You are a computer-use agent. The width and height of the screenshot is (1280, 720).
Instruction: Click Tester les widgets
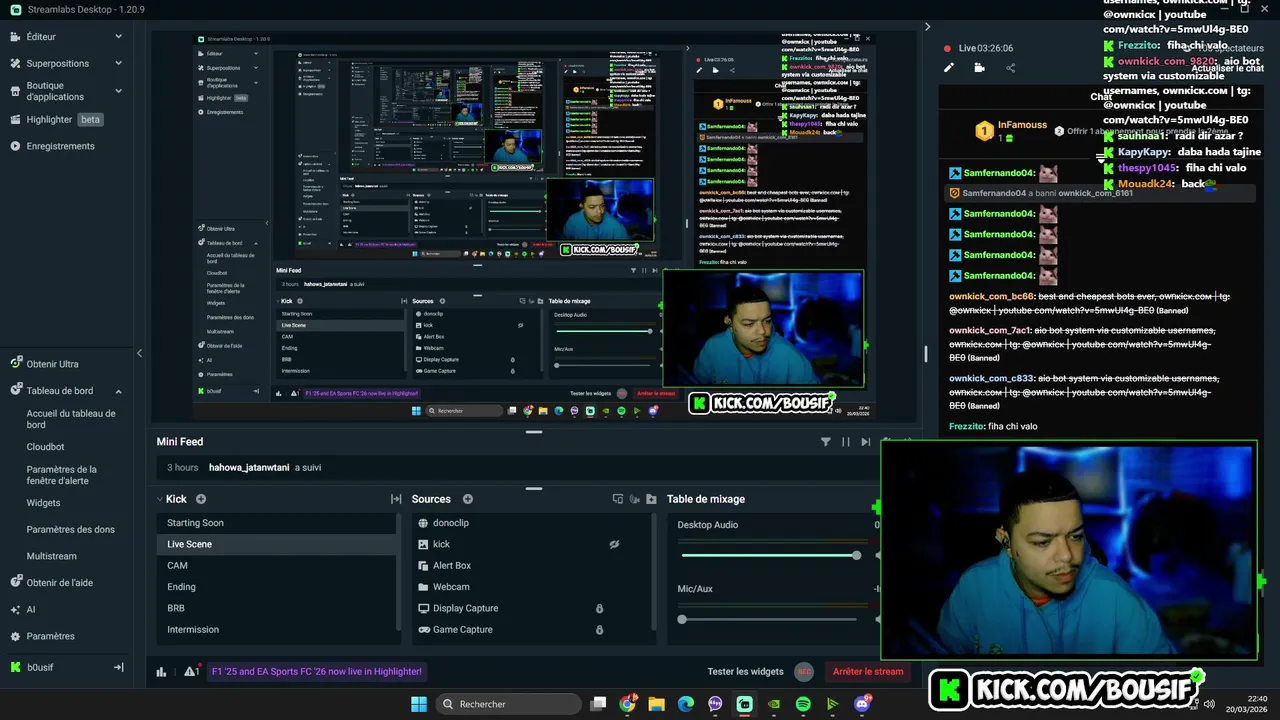745,672
